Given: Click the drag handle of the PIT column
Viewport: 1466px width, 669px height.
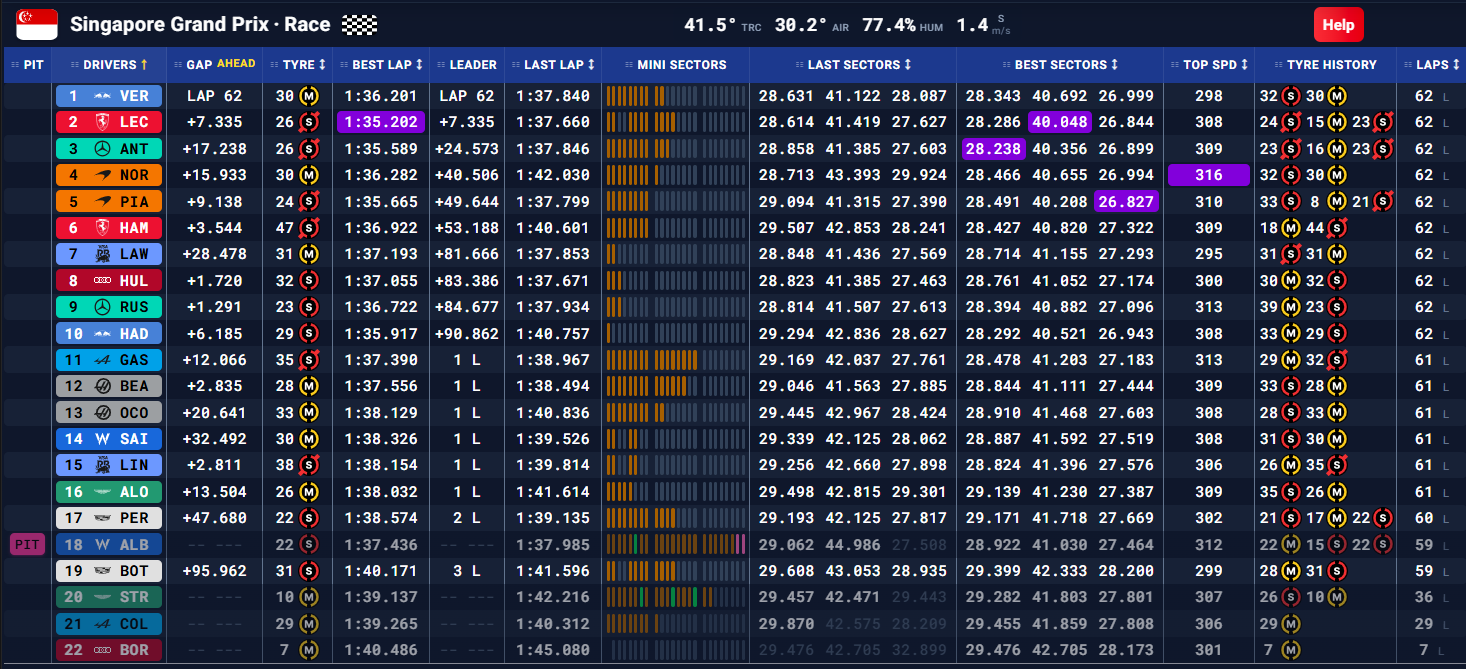Looking at the screenshot, I should 15,65.
